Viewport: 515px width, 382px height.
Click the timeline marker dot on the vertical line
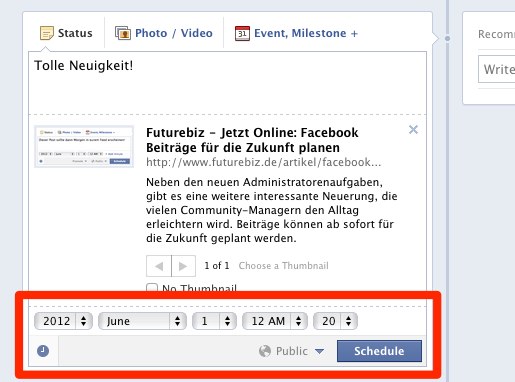[x=448, y=39]
